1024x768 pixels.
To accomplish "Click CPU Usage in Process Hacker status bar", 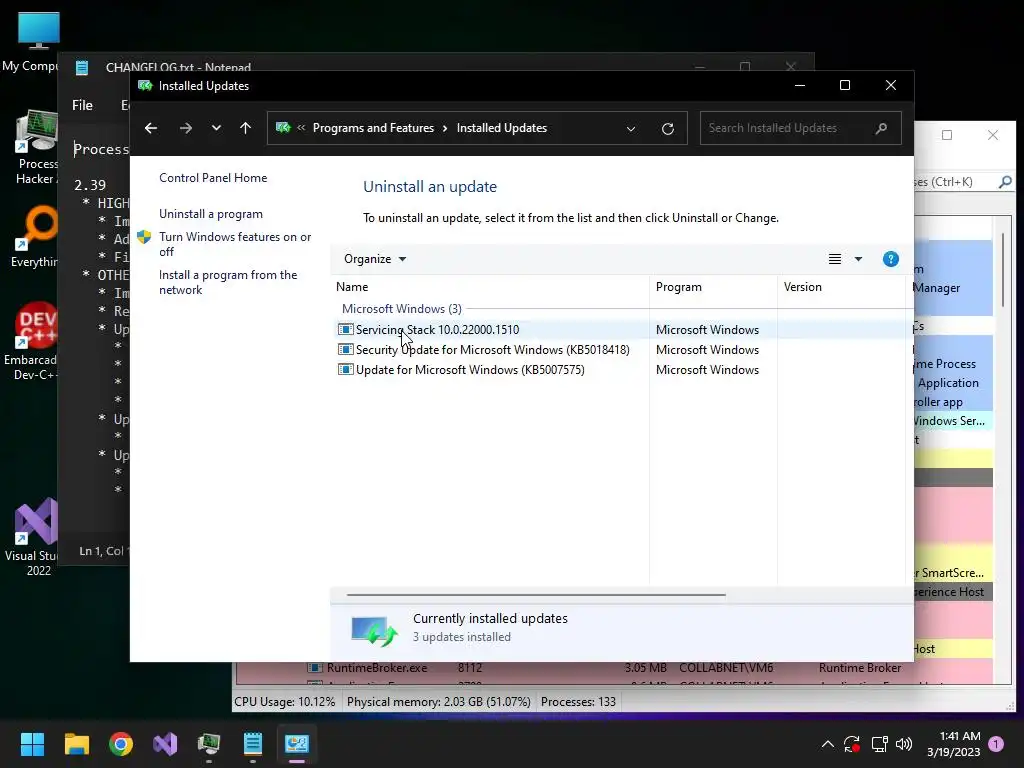I will (x=285, y=702).
